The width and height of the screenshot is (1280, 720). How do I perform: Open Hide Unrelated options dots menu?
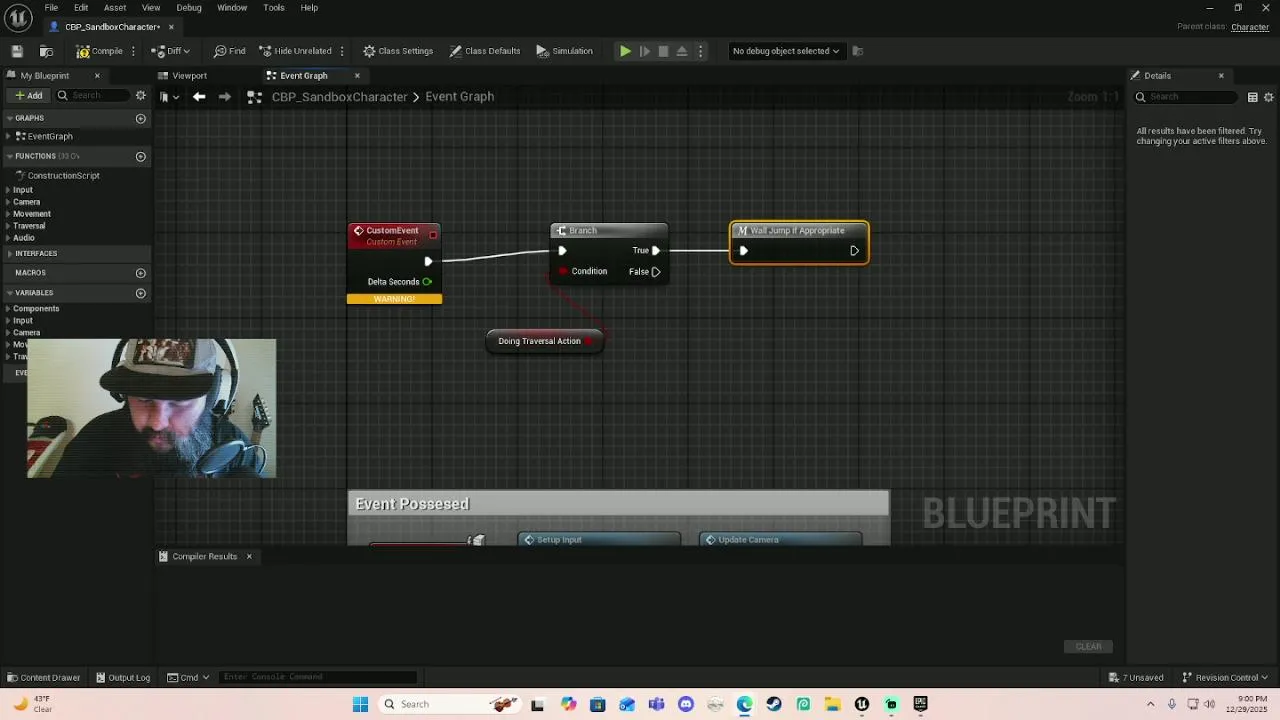pyautogui.click(x=342, y=51)
